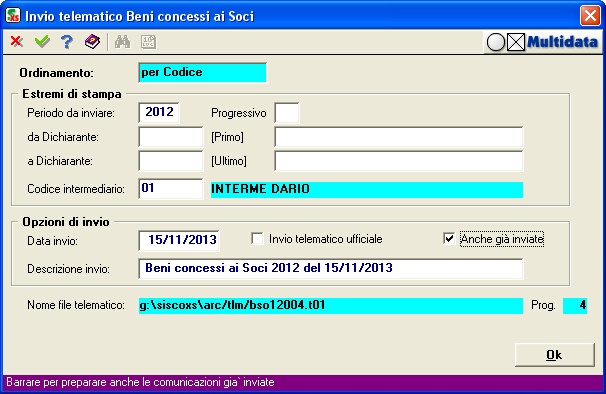This screenshot has width=606, height=394.
Task: Click the Opzioni di invio group label
Action: (x=66, y=222)
